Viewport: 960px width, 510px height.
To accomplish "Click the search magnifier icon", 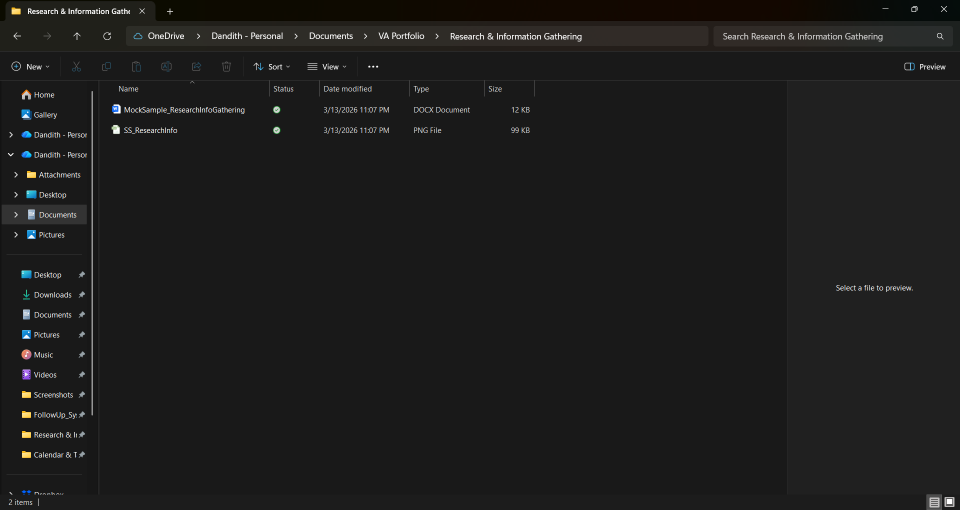I will click(x=940, y=37).
